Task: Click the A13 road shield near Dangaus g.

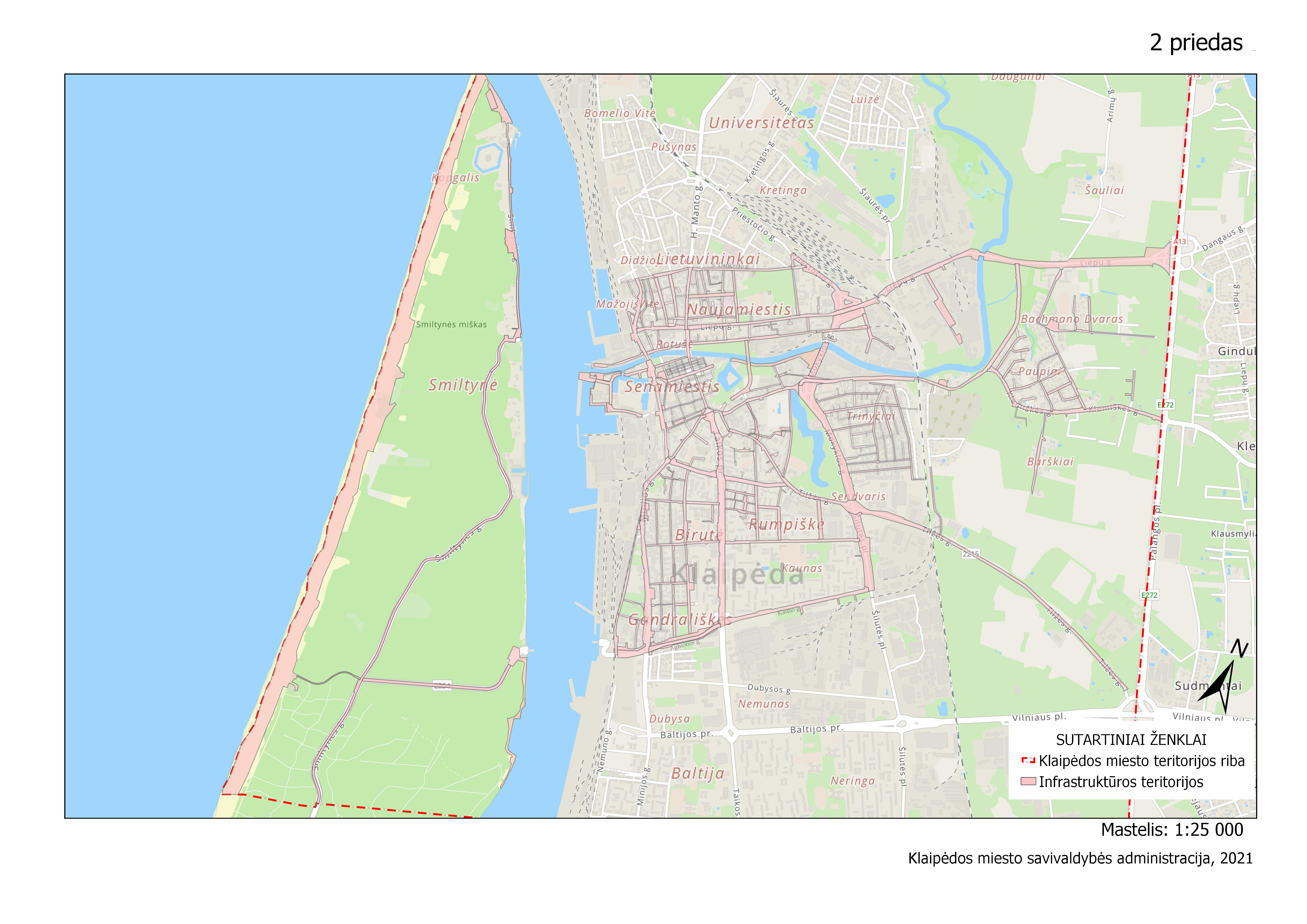Action: pyautogui.click(x=1179, y=242)
